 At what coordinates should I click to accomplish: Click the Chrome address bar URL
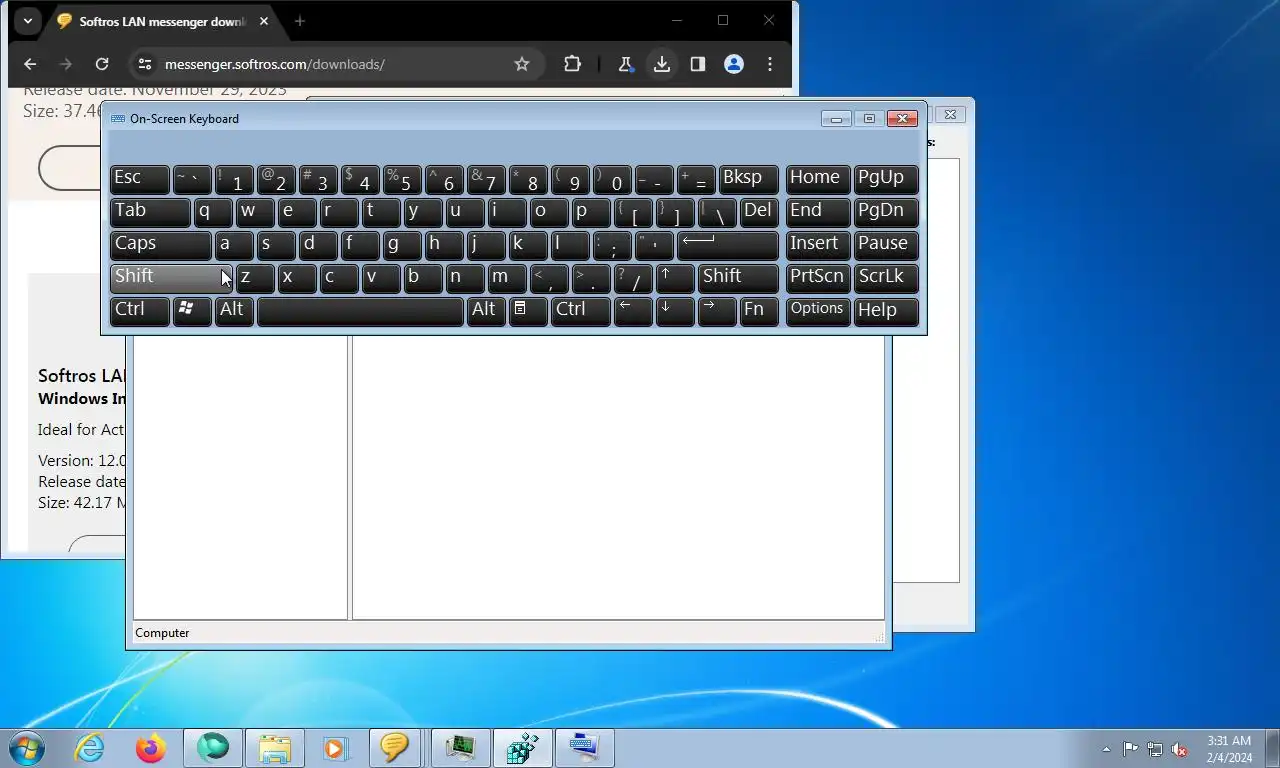click(x=275, y=64)
